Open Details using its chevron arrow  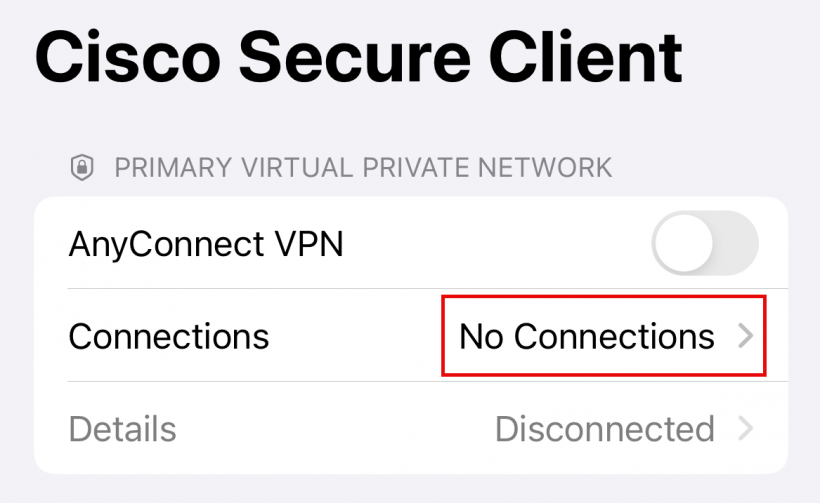click(745, 429)
